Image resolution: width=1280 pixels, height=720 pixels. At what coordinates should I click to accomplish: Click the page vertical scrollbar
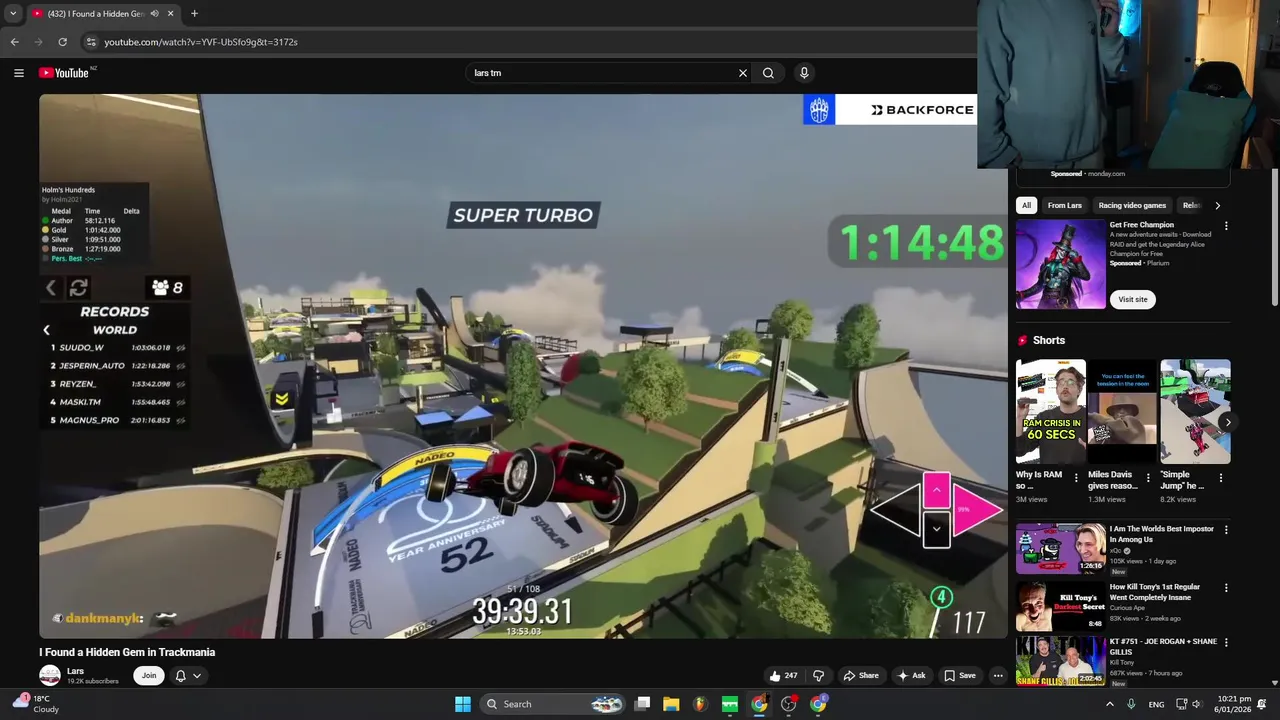point(1275,240)
